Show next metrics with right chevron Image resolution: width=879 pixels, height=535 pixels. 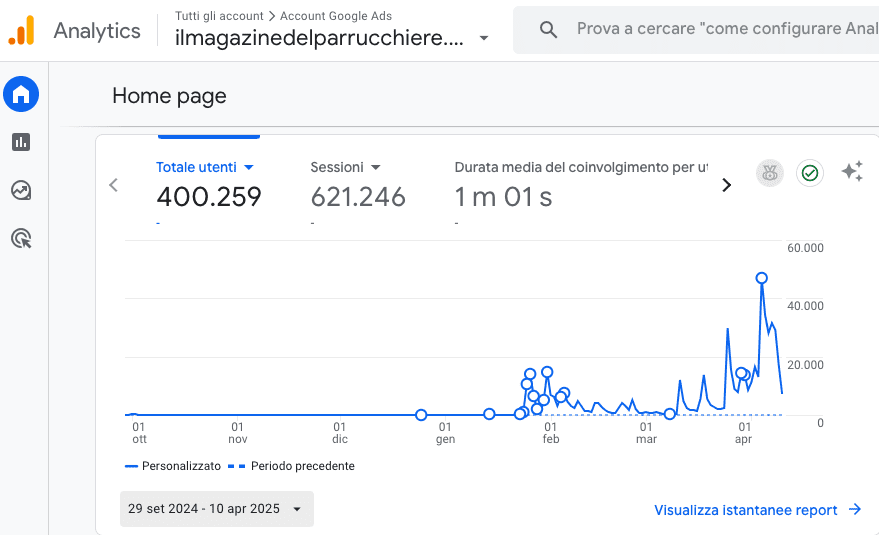pos(727,185)
